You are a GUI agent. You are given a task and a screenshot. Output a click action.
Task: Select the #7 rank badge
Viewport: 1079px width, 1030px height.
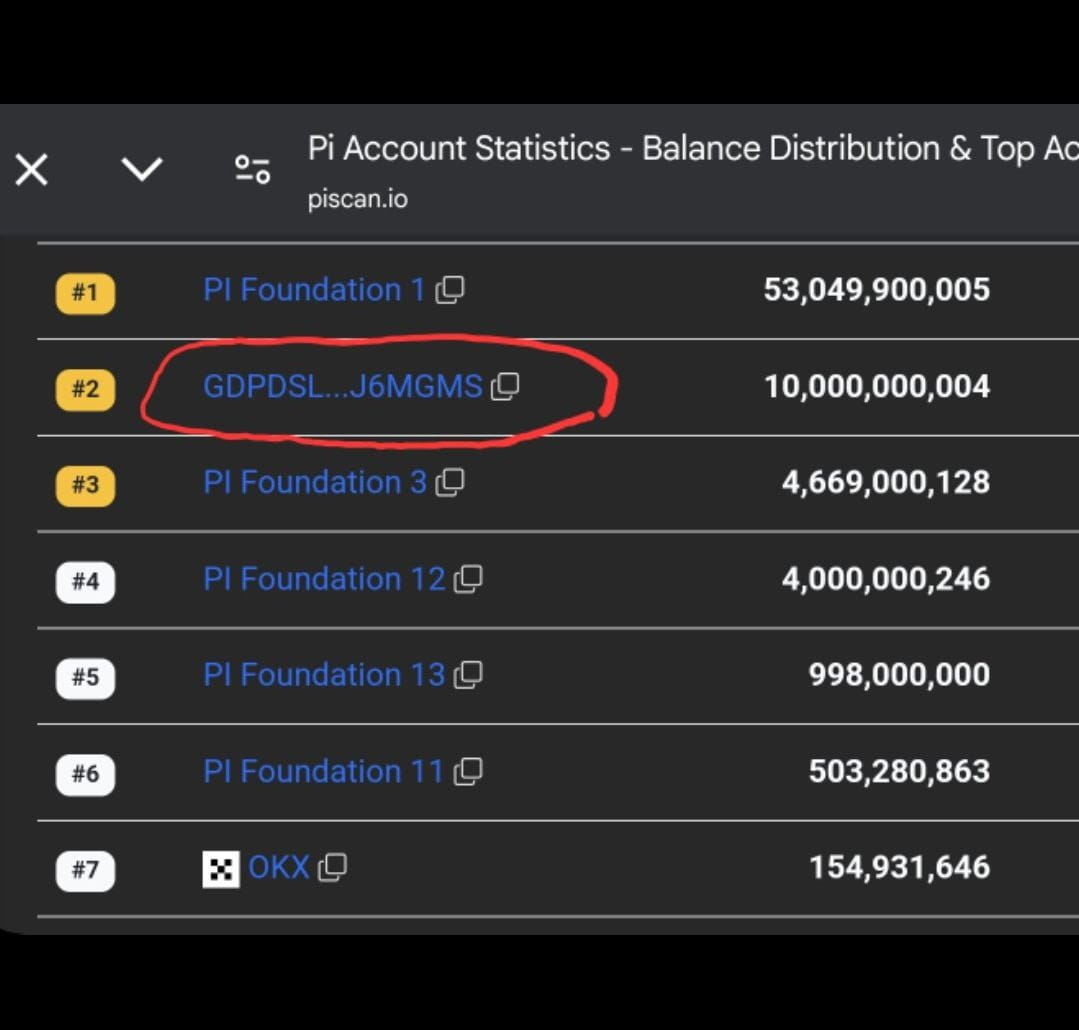pos(85,870)
